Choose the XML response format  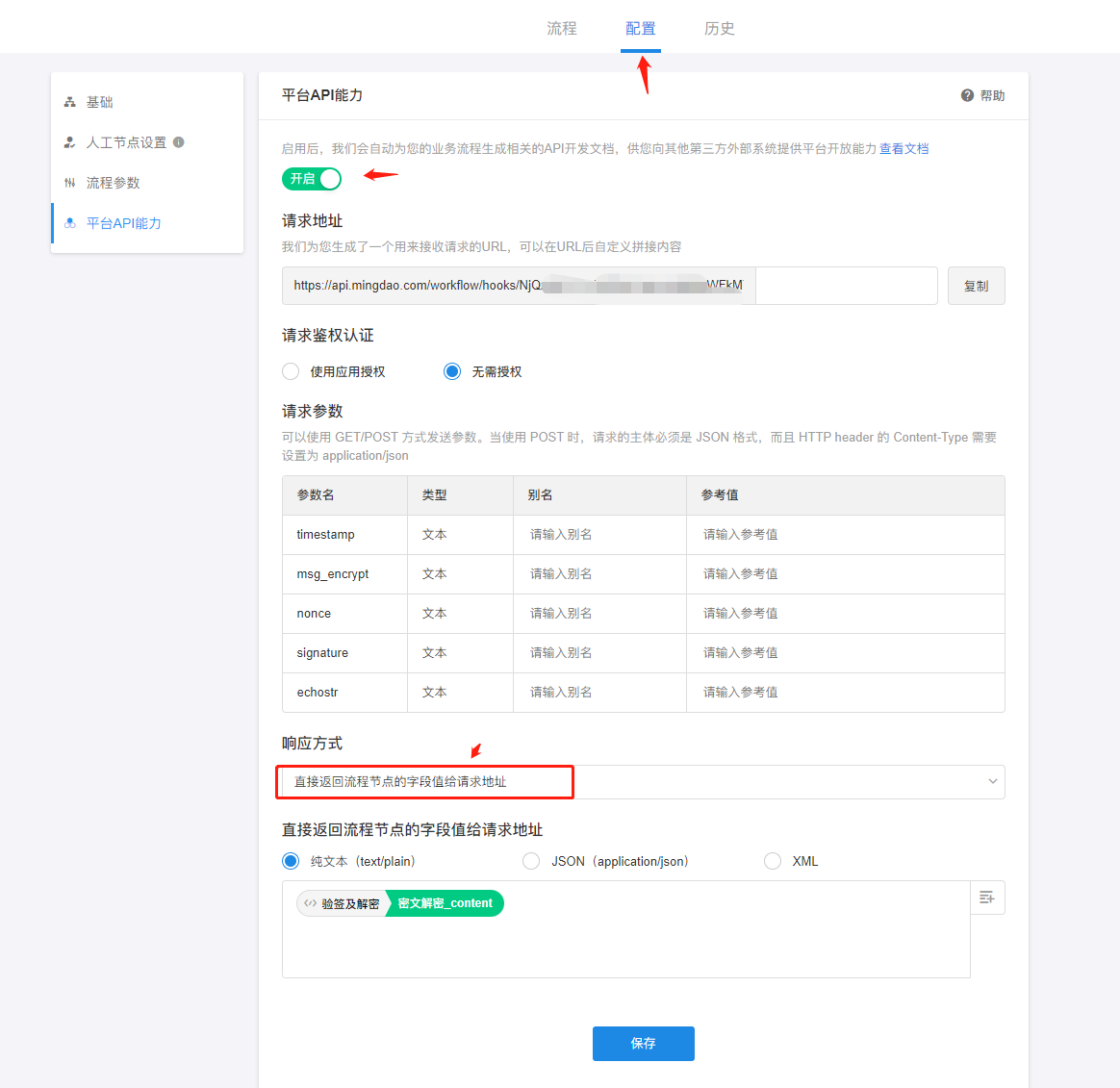[772, 861]
